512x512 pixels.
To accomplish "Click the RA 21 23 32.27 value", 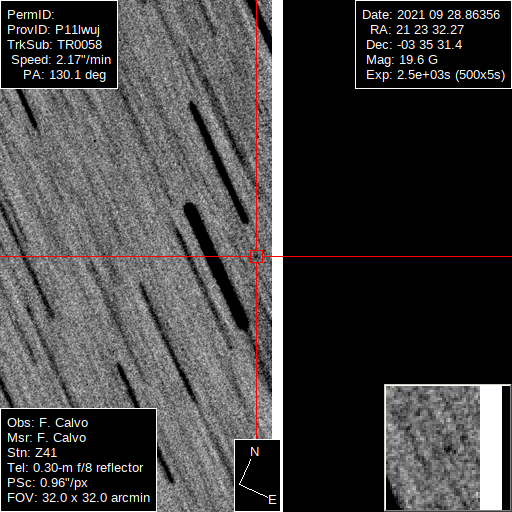I will click(417, 30).
